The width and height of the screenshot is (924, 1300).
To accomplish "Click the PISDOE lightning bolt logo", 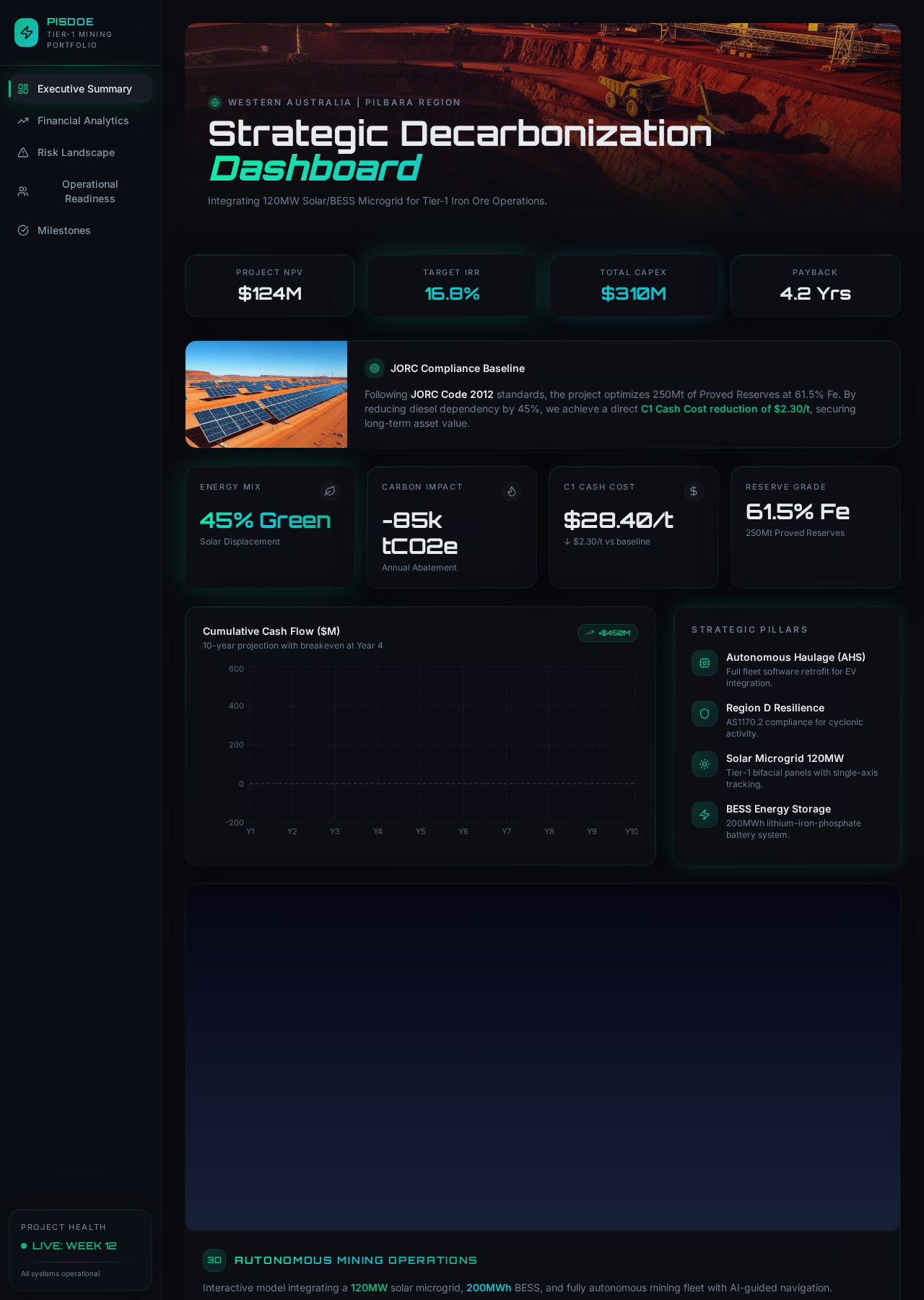I will click(27, 32).
